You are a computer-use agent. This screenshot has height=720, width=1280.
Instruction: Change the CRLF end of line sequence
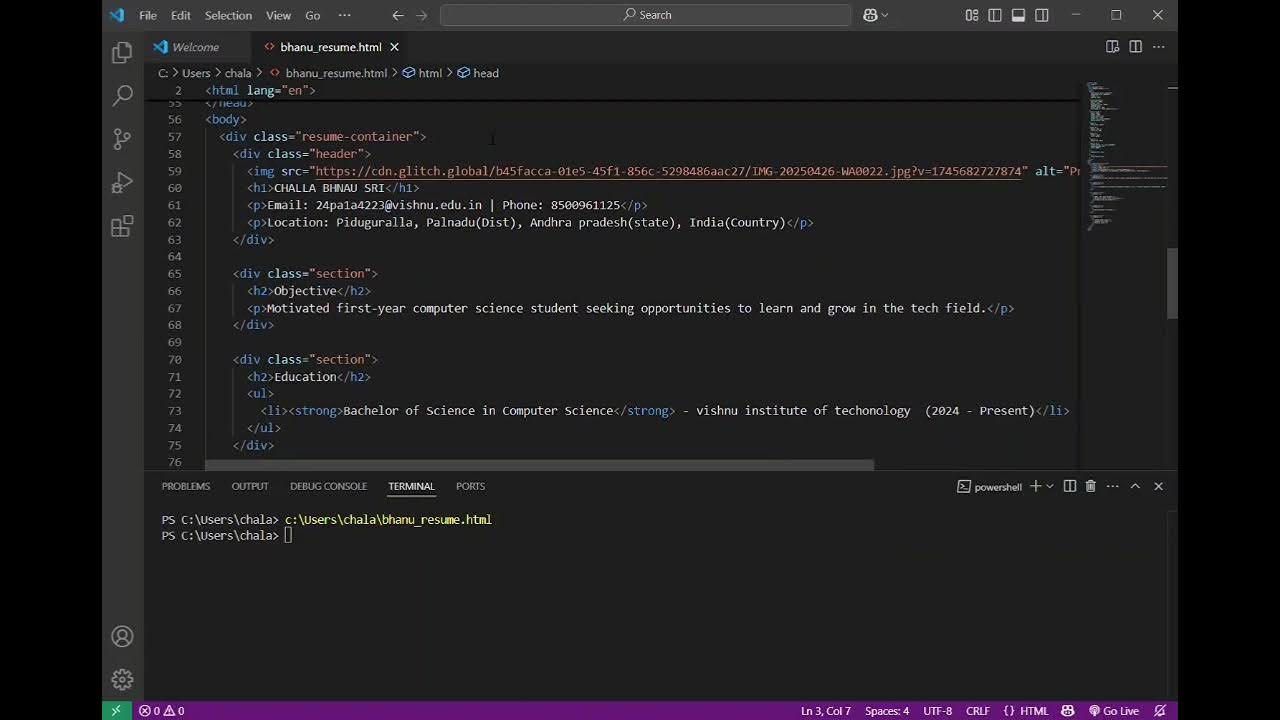pyautogui.click(x=978, y=711)
